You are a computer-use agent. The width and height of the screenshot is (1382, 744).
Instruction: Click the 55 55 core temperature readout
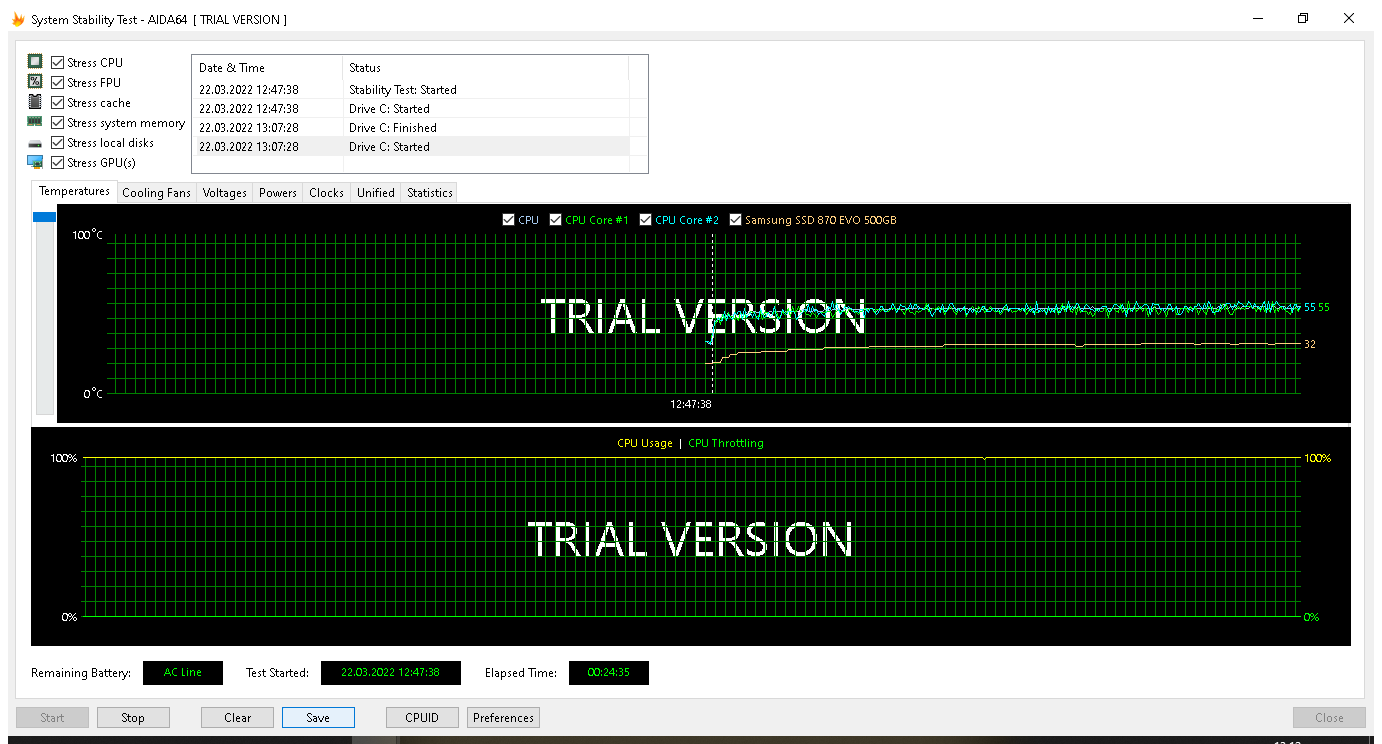point(1317,307)
